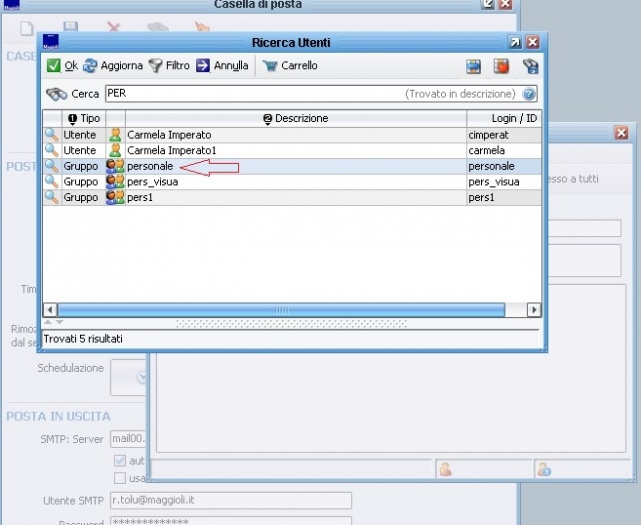Open the Schedulazione dropdown
Viewport: 641px width, 525px height.
[142, 377]
